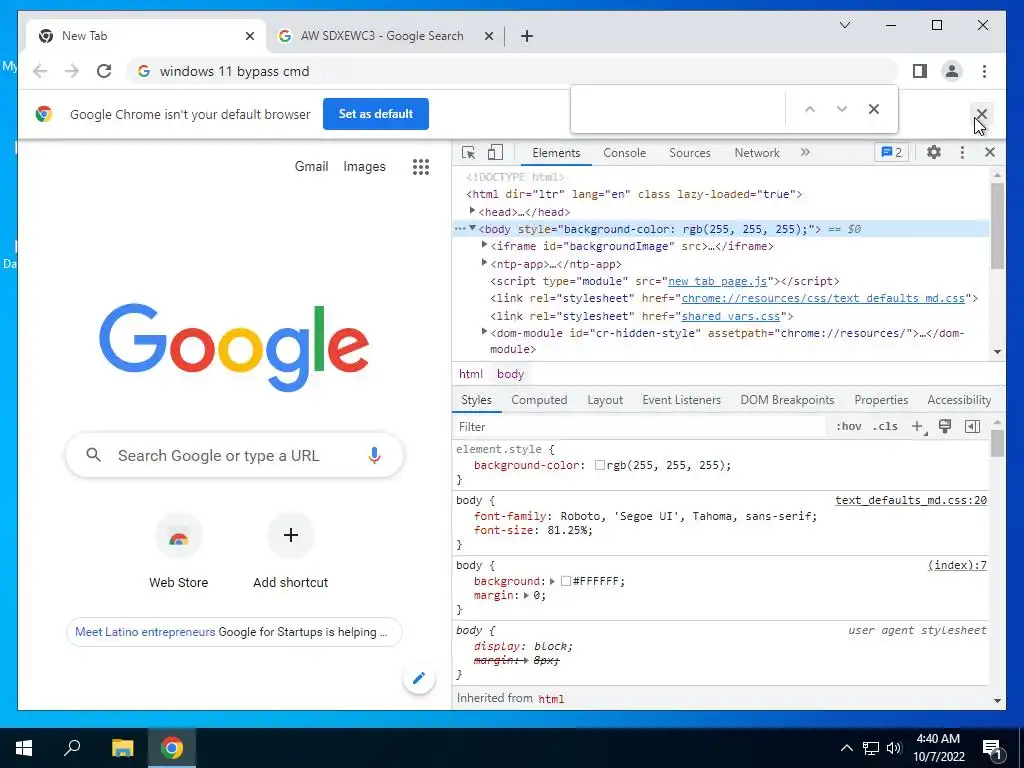The height and width of the screenshot is (768, 1024).
Task: Toggle the .cls class editor
Action: [x=885, y=426]
